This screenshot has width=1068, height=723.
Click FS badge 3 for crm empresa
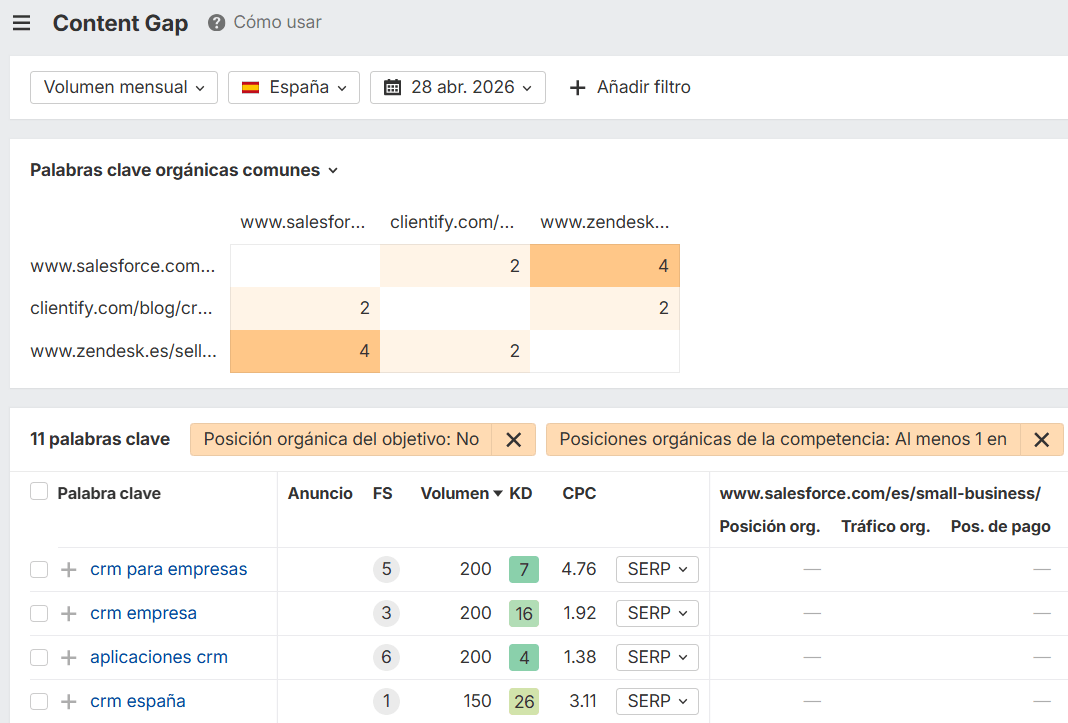pos(386,613)
